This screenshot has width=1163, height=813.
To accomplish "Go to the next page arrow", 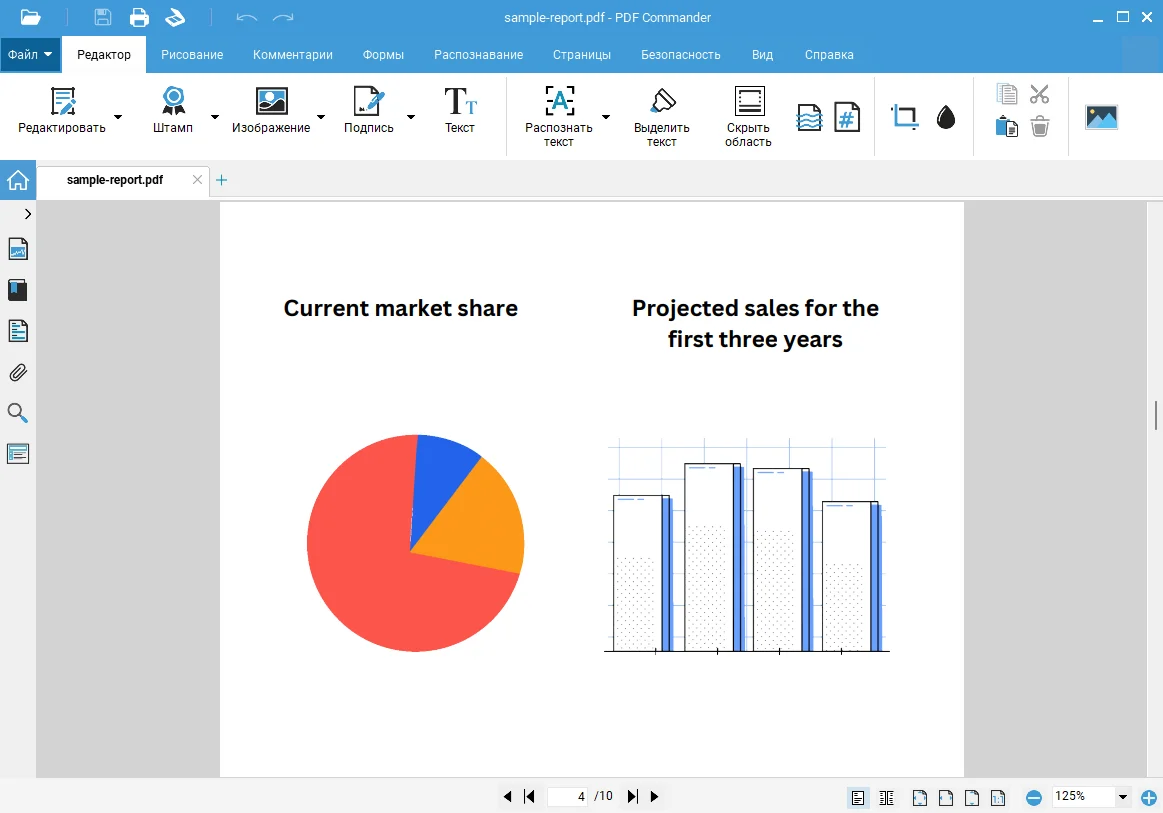I will coord(655,797).
